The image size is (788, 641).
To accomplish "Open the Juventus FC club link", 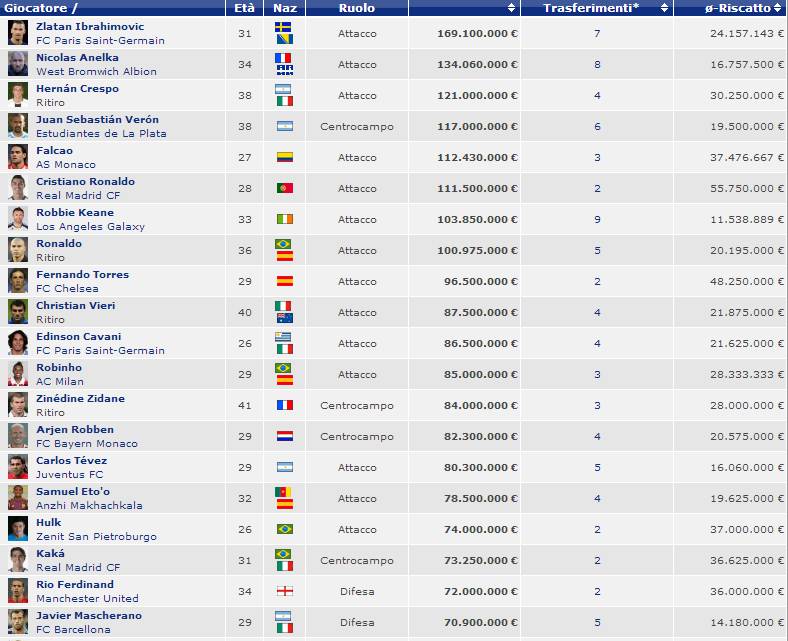I will pyautogui.click(x=69, y=474).
